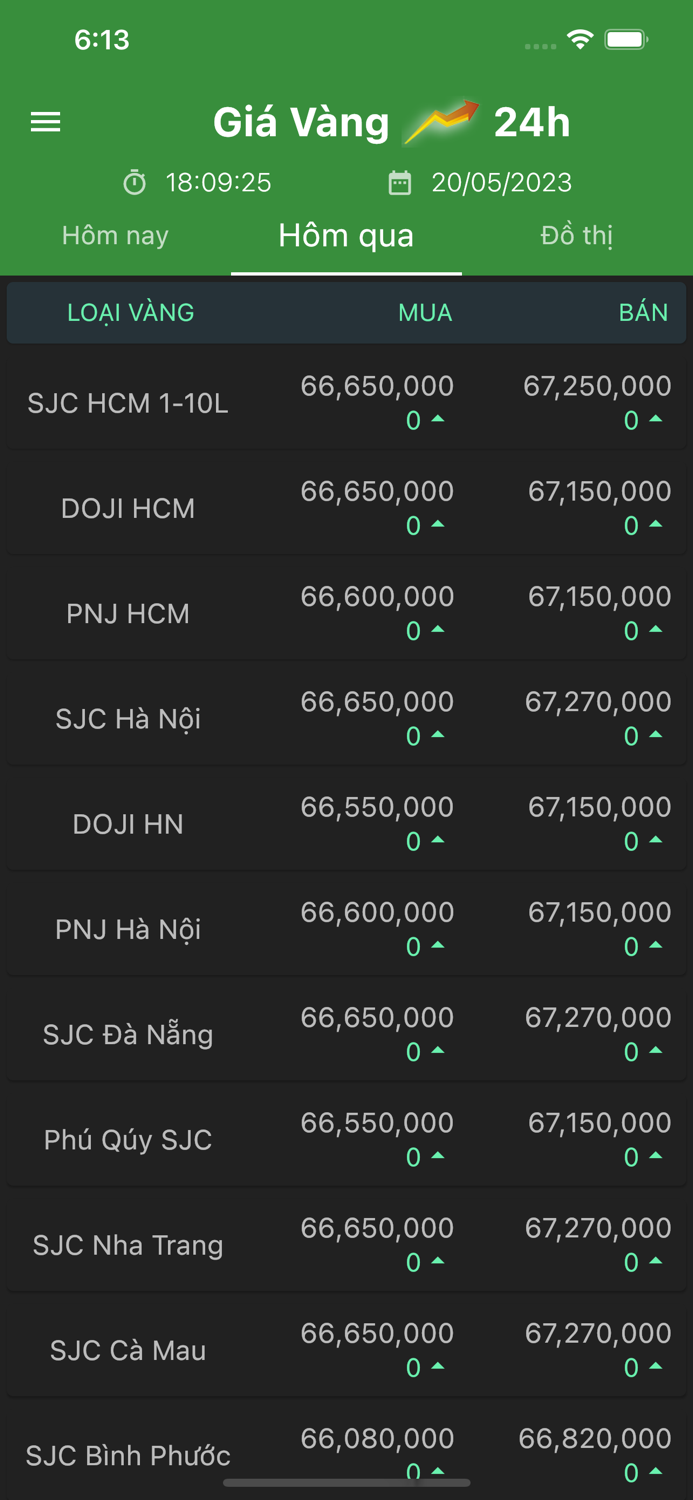Toggle the trend arrow under DOJI HCM sell price
693x1500 pixels.
(x=655, y=525)
